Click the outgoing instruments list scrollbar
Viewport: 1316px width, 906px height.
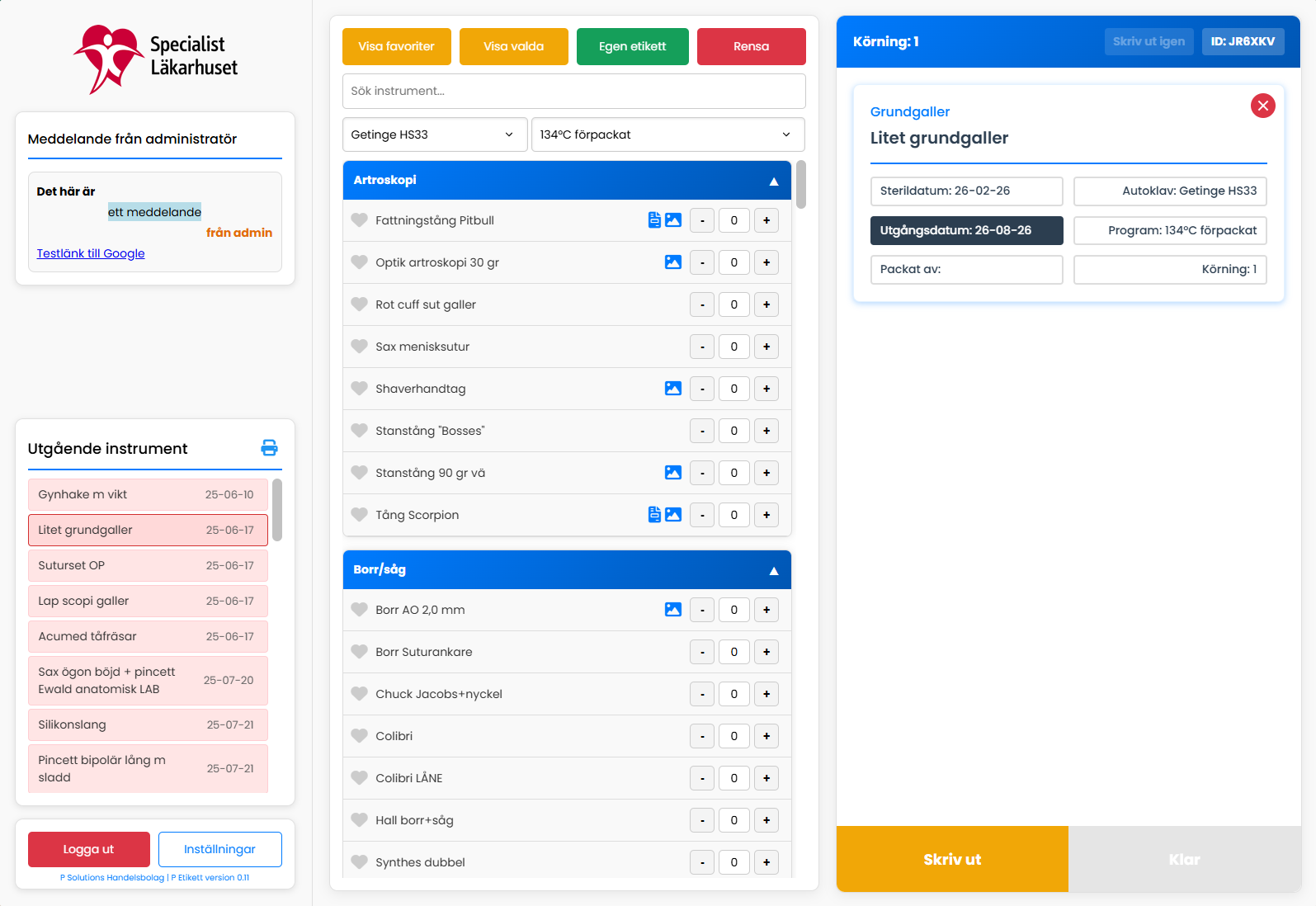coord(277,511)
